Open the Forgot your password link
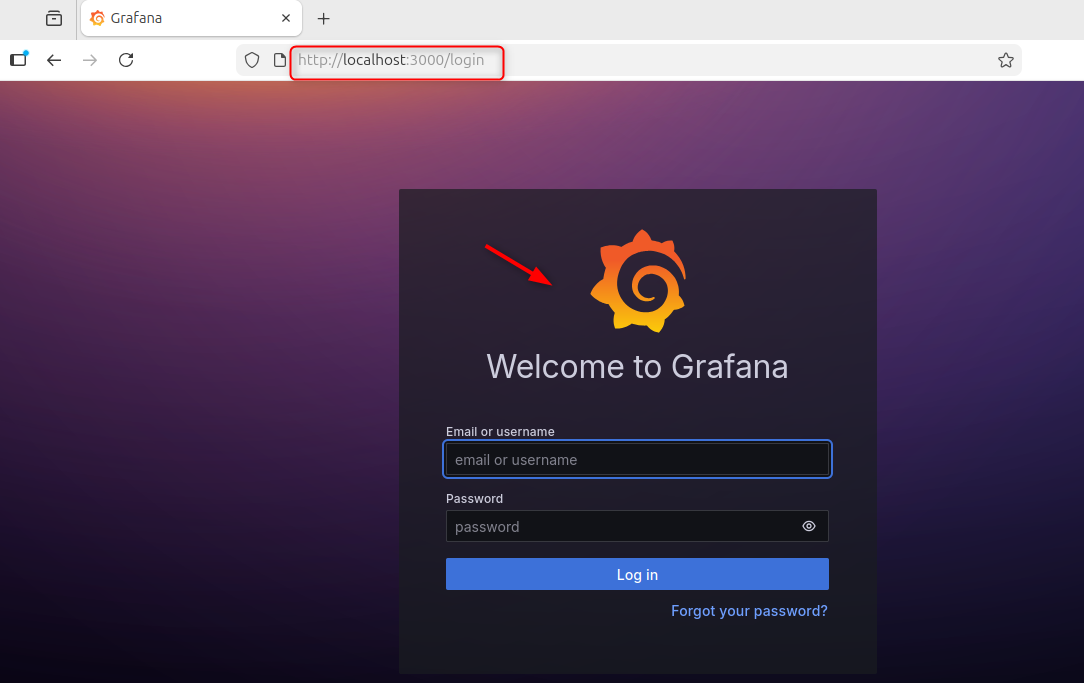Viewport: 1084px width, 683px height. [x=749, y=611]
